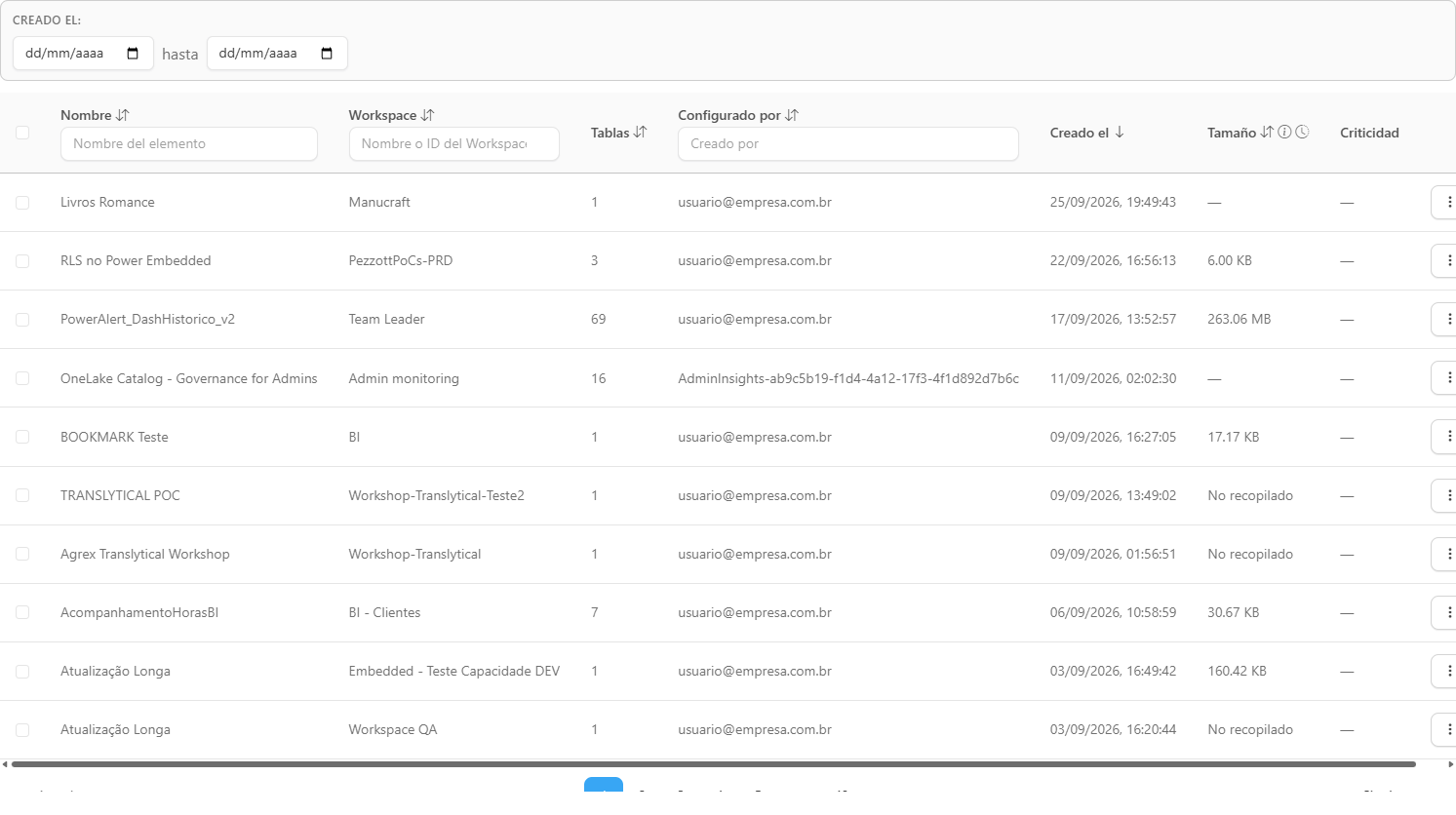Sort by the Tablas column
Screen dimensions: 1456x815
click(x=640, y=133)
